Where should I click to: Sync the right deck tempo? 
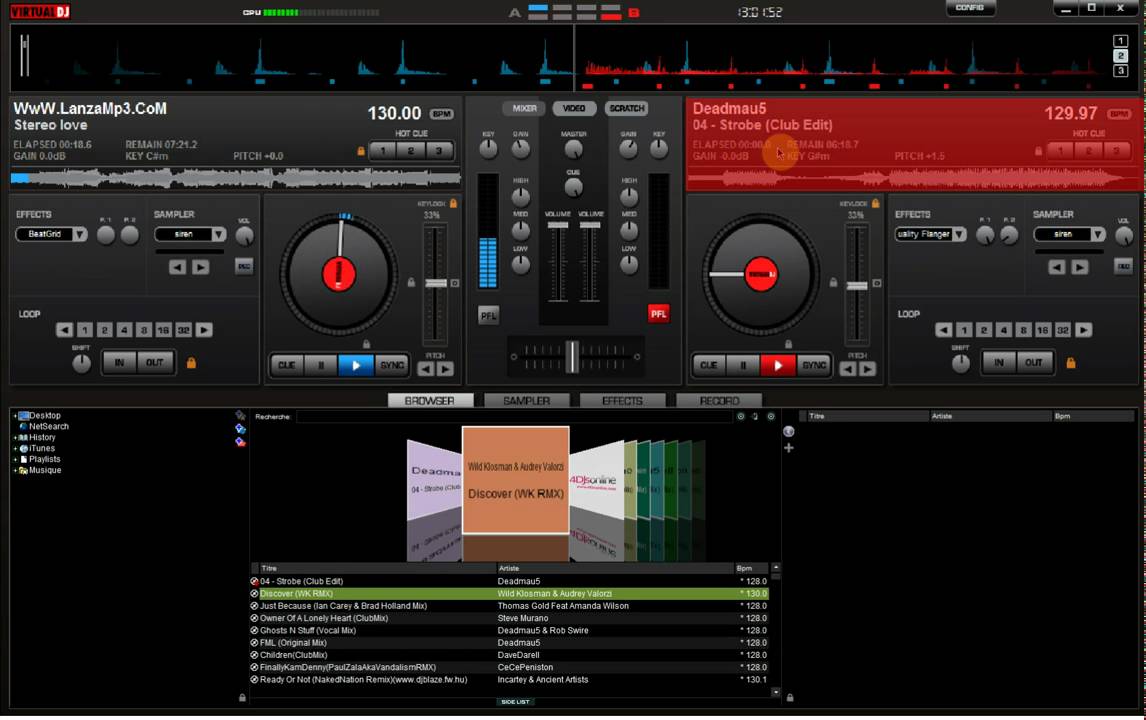(813, 365)
